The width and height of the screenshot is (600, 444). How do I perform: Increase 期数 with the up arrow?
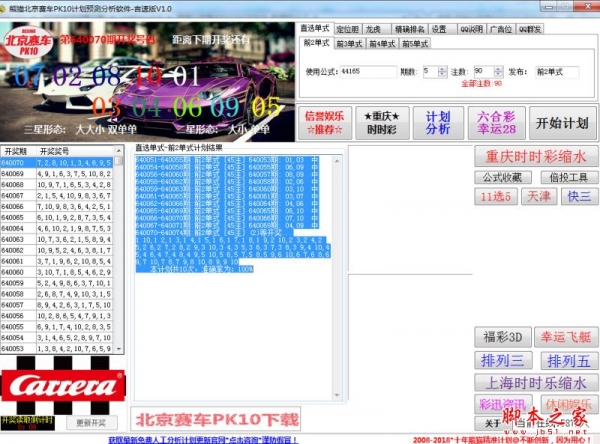(442, 69)
